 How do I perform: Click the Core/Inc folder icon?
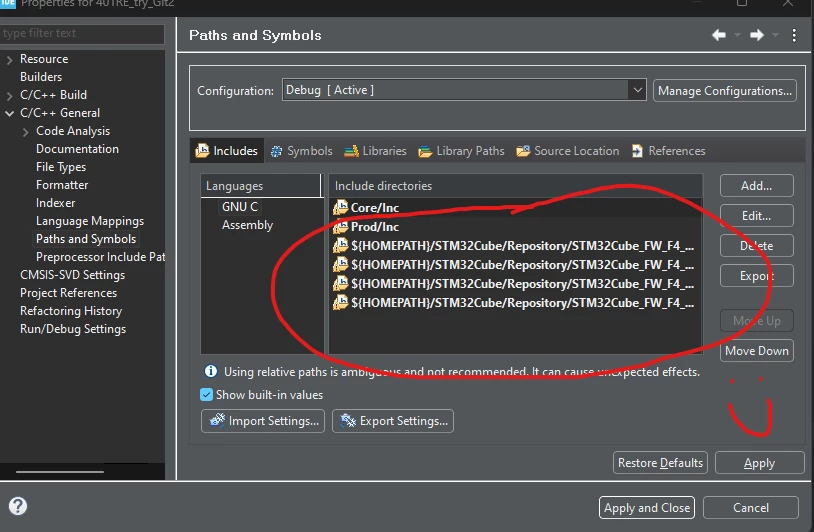click(x=341, y=207)
